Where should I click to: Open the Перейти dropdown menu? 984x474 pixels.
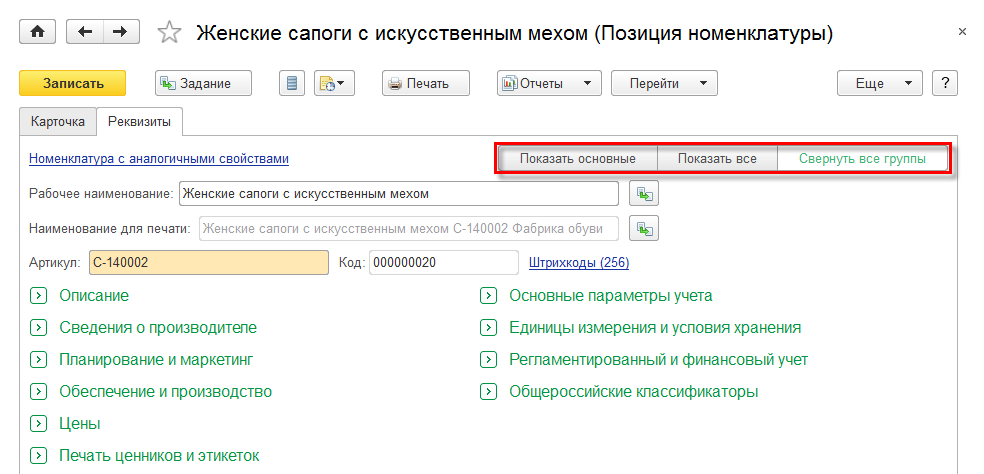pyautogui.click(x=664, y=83)
